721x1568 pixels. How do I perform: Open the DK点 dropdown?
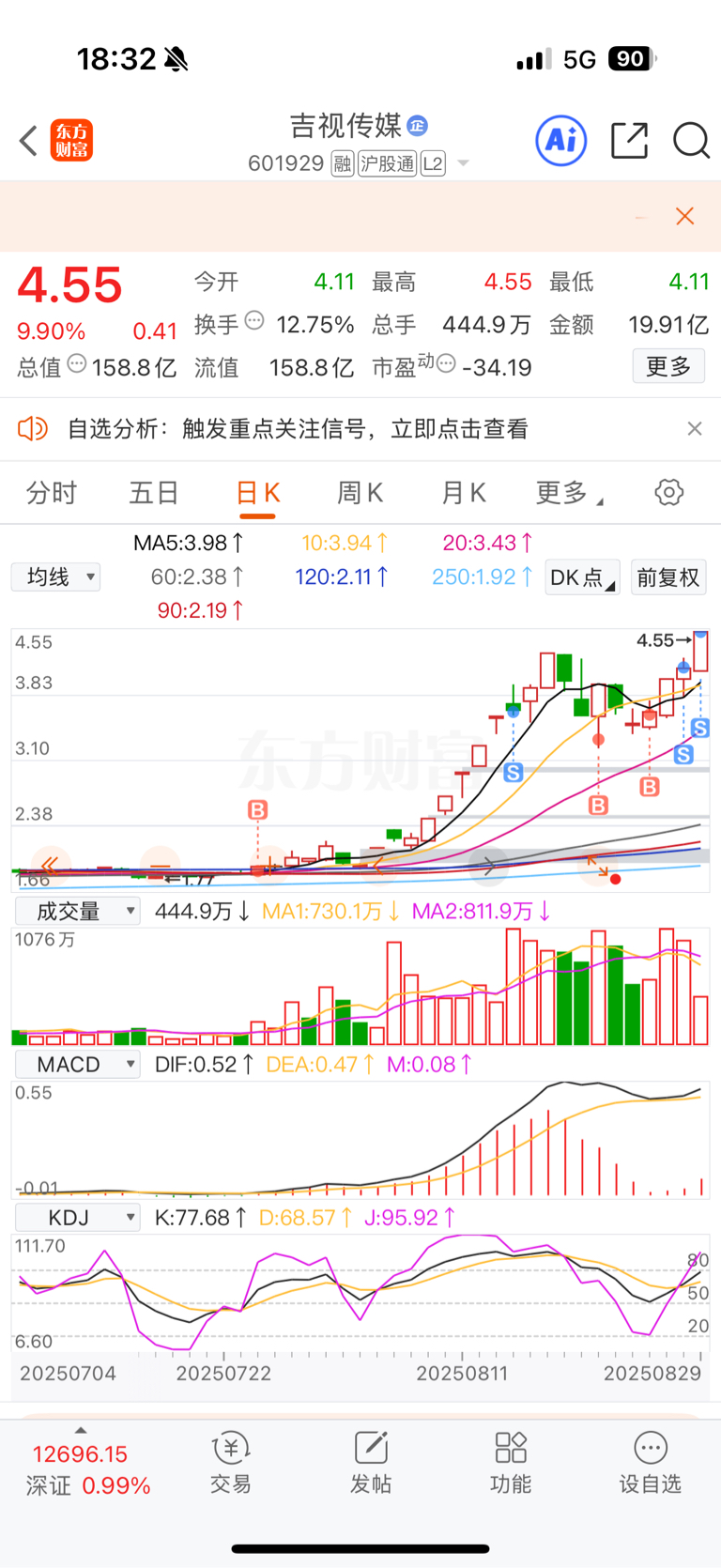(582, 576)
